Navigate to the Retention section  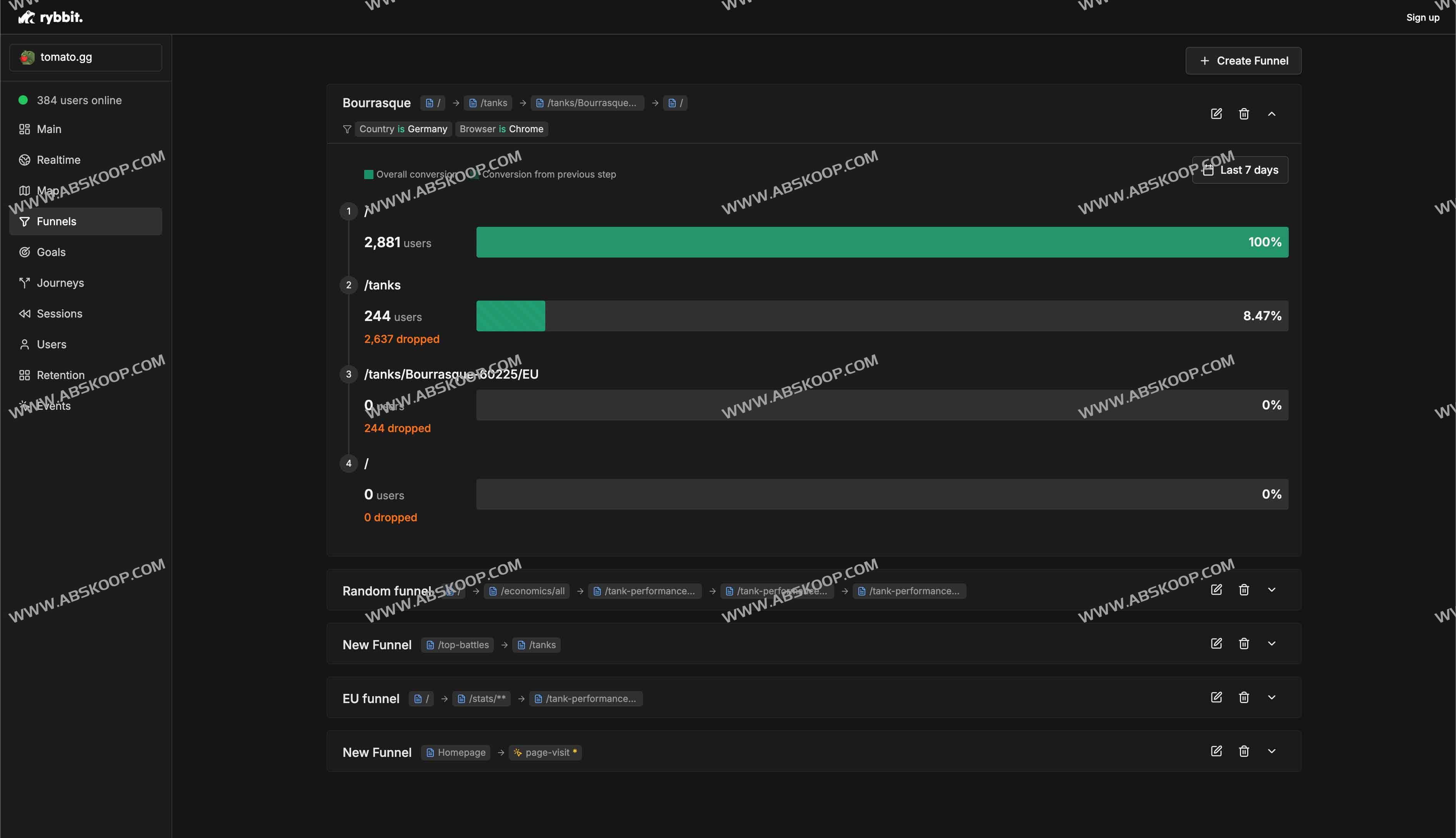point(60,375)
